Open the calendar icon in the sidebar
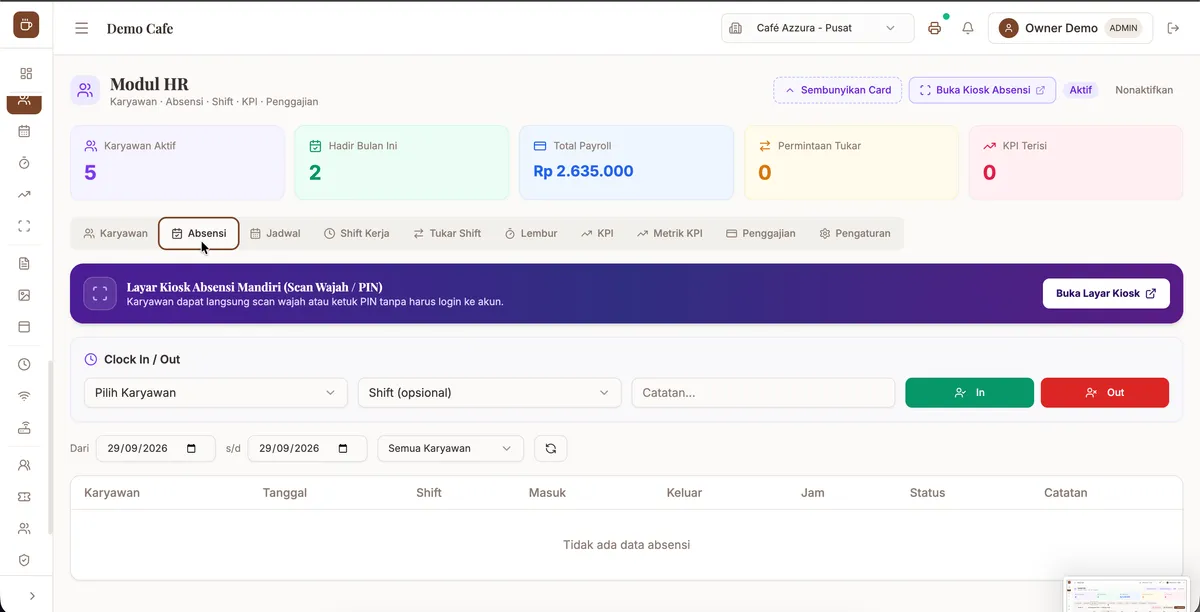The height and width of the screenshot is (612, 1200). (x=25, y=131)
